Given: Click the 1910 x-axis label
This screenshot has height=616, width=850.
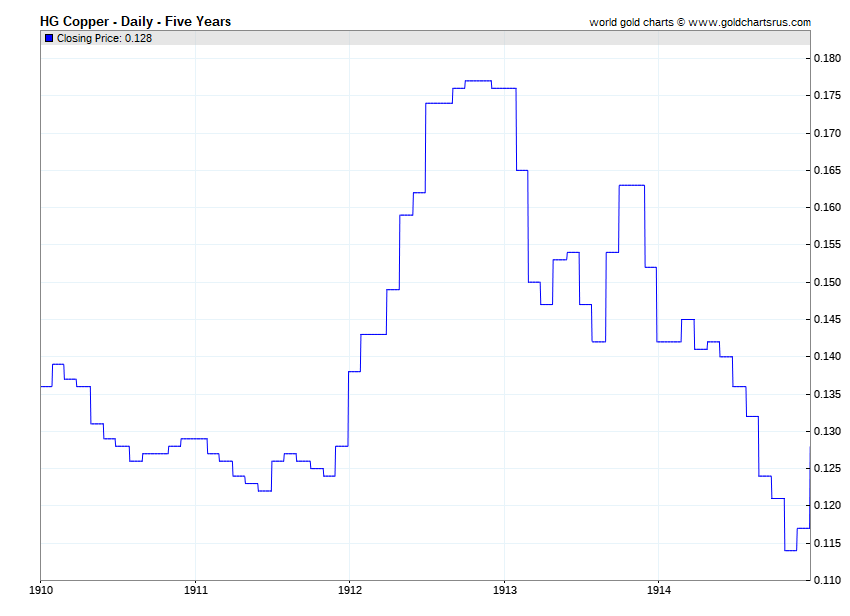Looking at the screenshot, I should pyautogui.click(x=41, y=590).
